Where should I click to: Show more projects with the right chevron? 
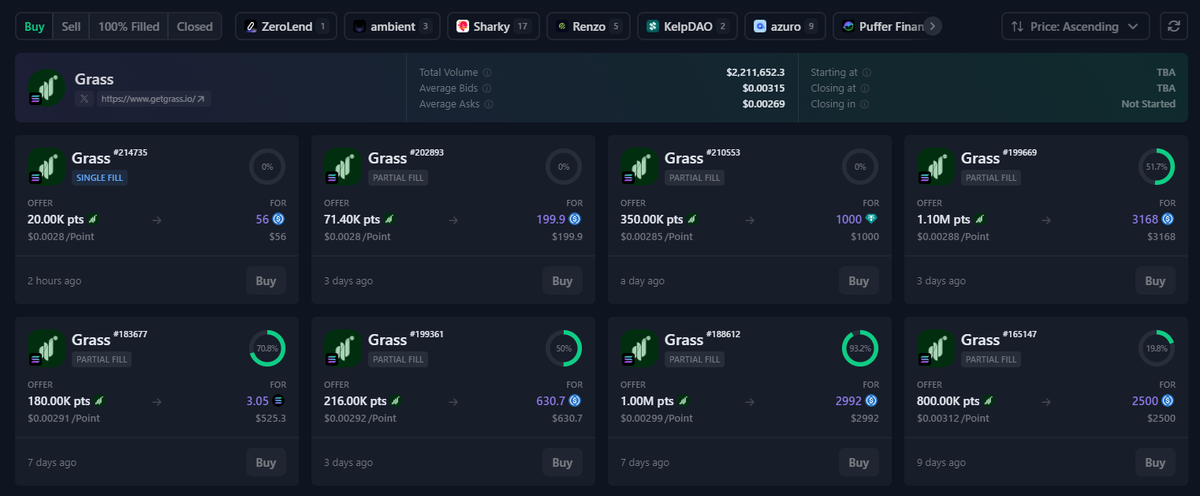coord(932,27)
